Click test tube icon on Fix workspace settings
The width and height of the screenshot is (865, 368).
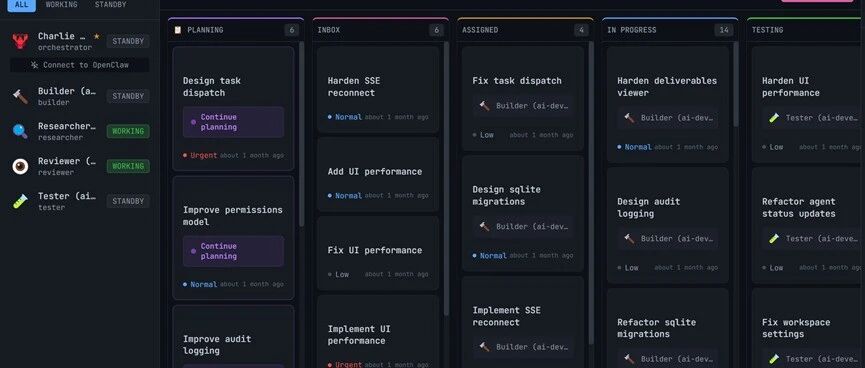[x=774, y=359]
